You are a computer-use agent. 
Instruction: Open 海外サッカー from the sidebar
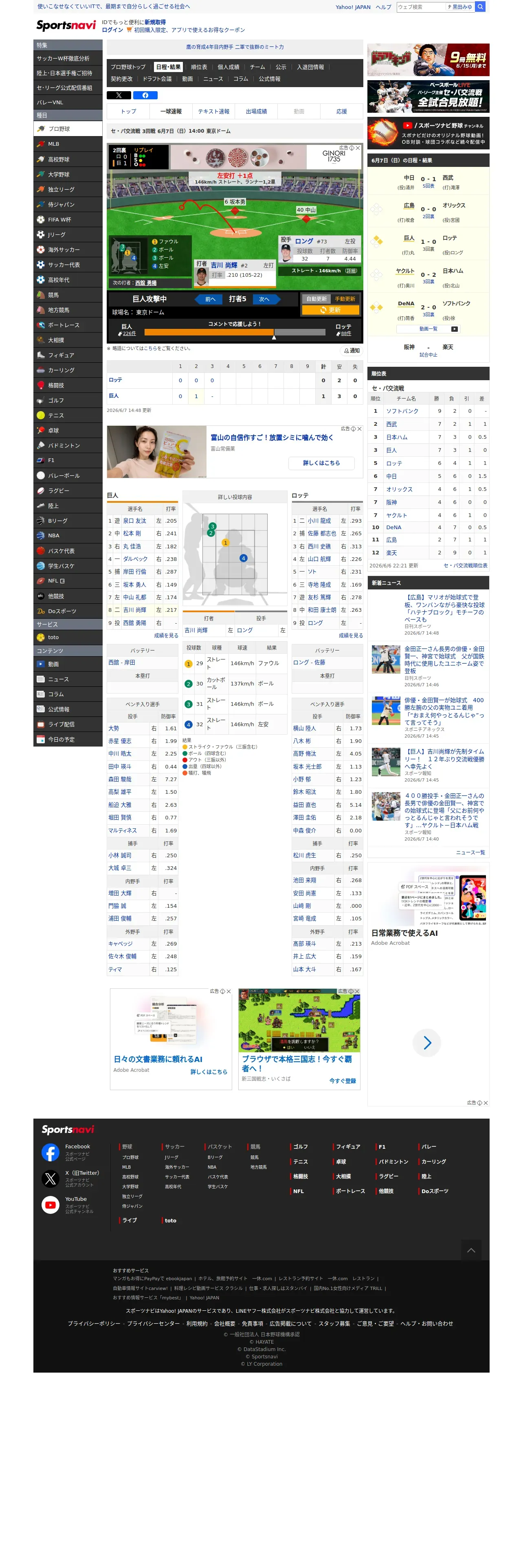68,250
